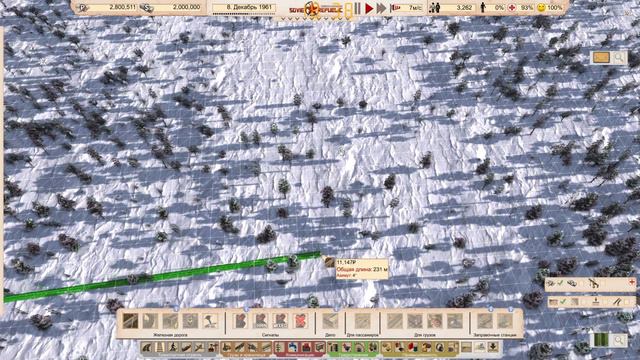Select the second cargo station icon
This screenshot has height=360, width=640.
coord(415,321)
